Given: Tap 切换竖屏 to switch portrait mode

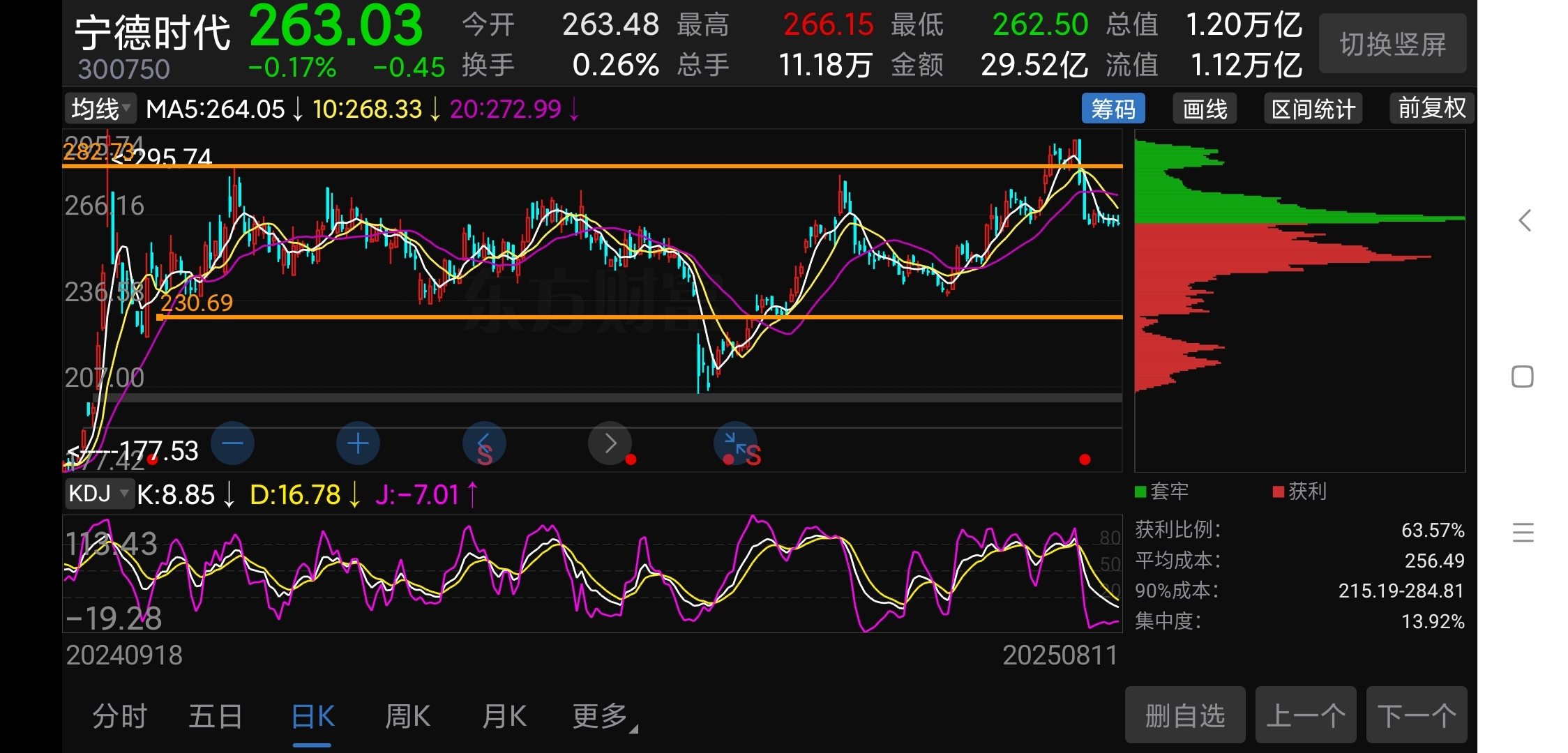Looking at the screenshot, I should pos(1392,44).
